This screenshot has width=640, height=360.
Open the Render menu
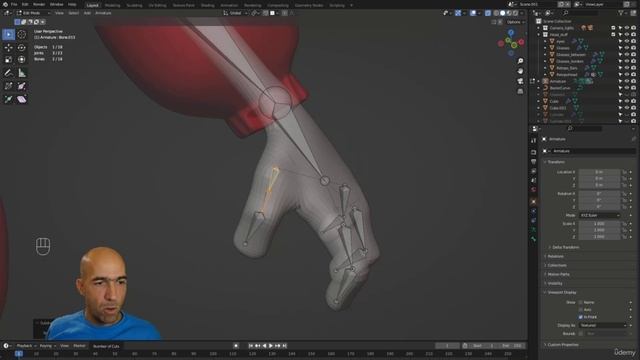pos(39,4)
